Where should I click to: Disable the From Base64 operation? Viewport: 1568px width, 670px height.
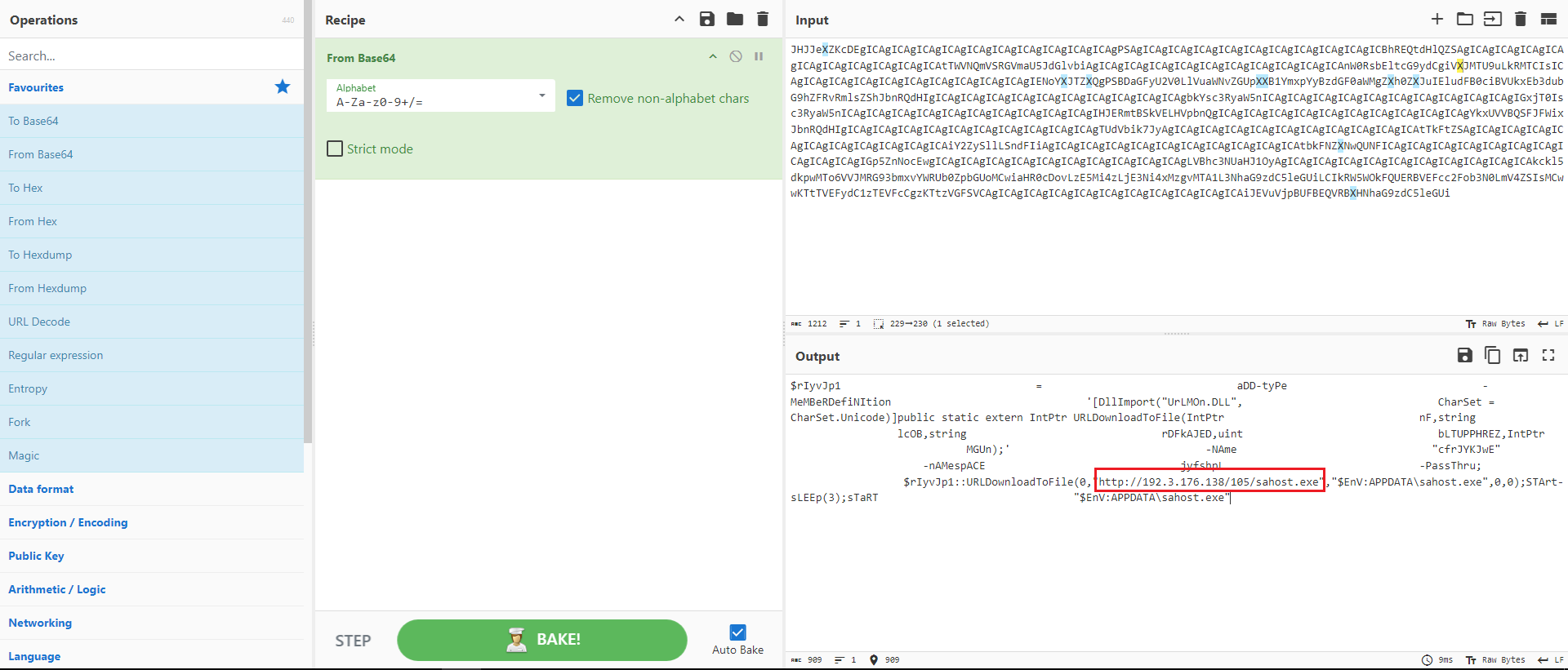(x=736, y=56)
